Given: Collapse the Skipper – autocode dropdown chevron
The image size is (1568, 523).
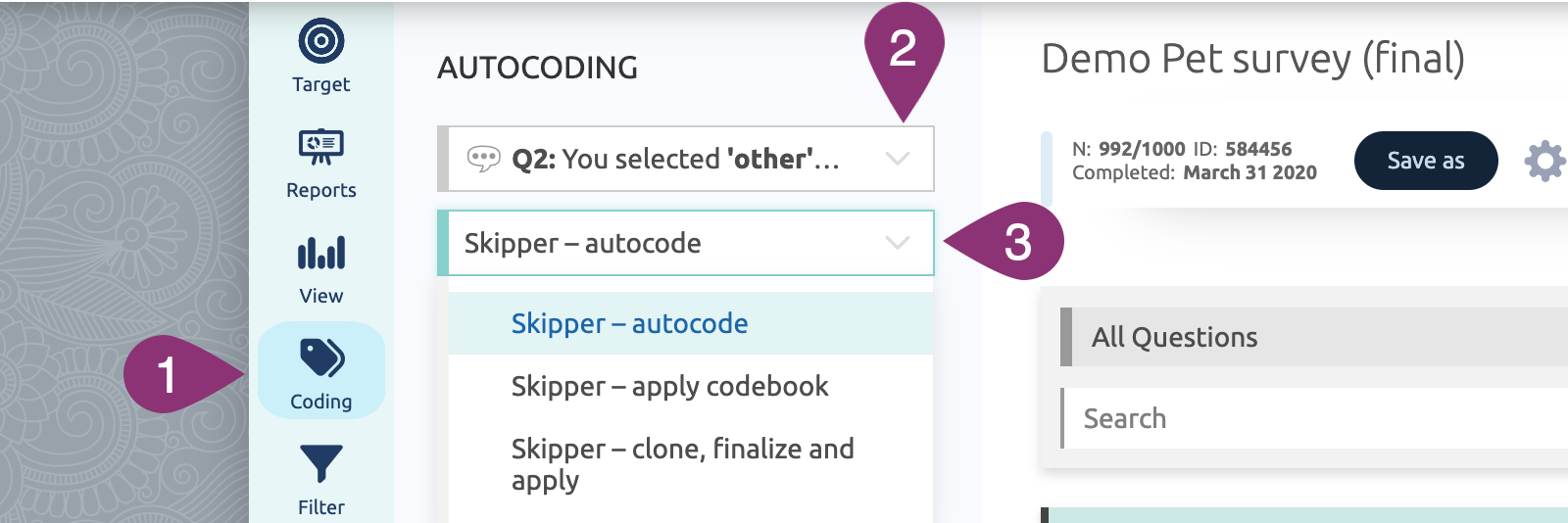Looking at the screenshot, I should coord(898,243).
